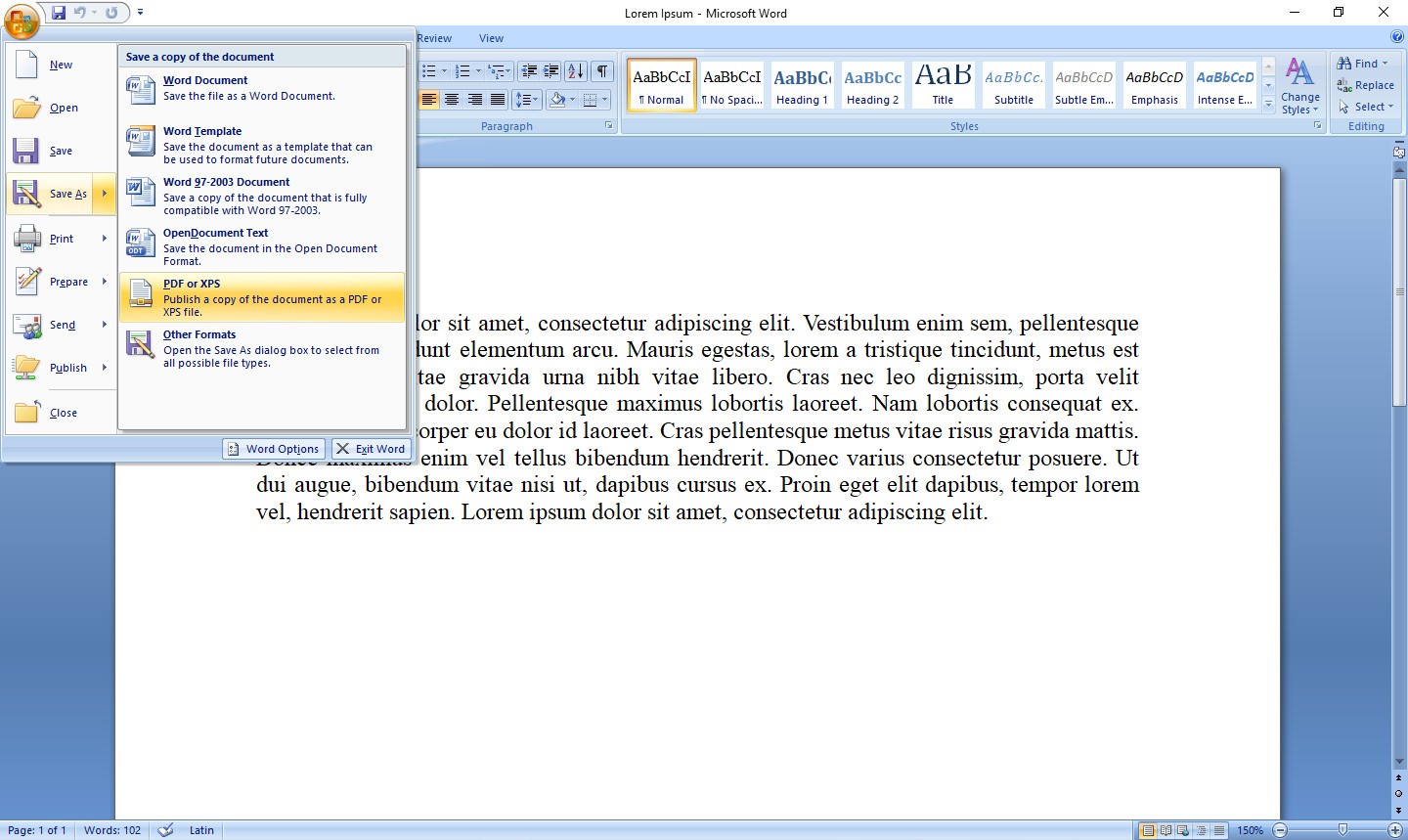Apply the Heading 1 style

[803, 85]
